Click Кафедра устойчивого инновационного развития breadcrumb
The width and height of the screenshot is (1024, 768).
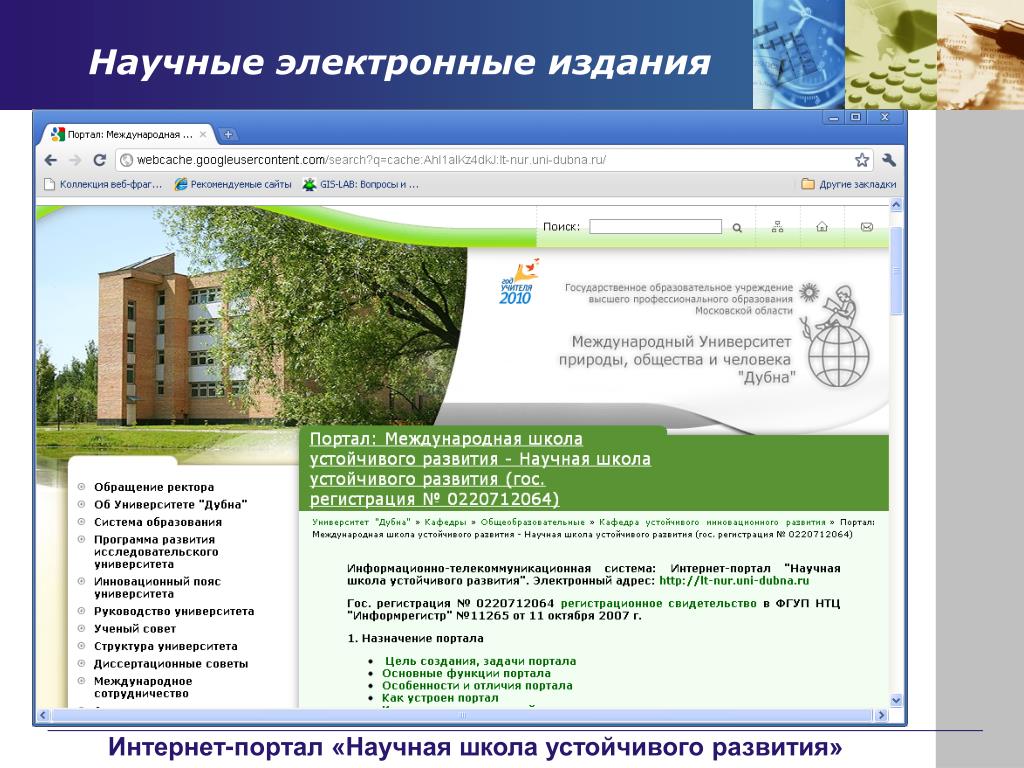tap(712, 522)
